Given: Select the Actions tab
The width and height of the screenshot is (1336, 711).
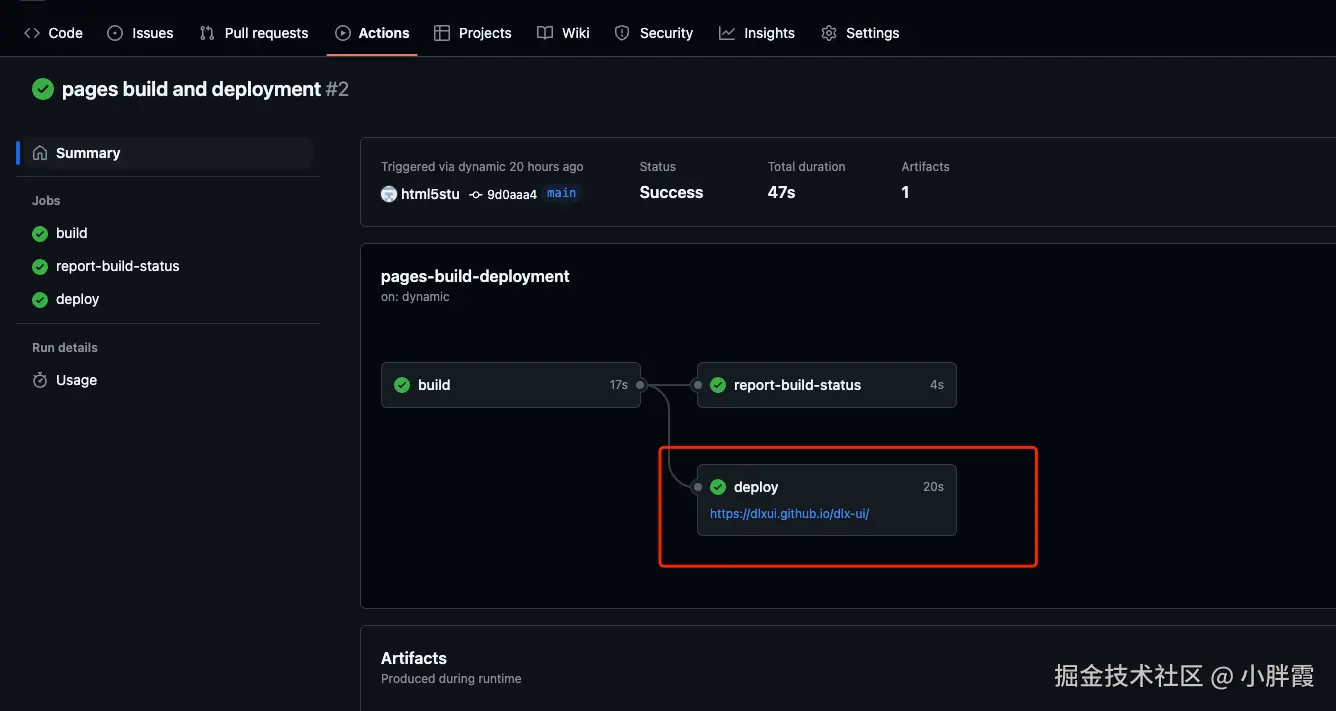Looking at the screenshot, I should [372, 33].
